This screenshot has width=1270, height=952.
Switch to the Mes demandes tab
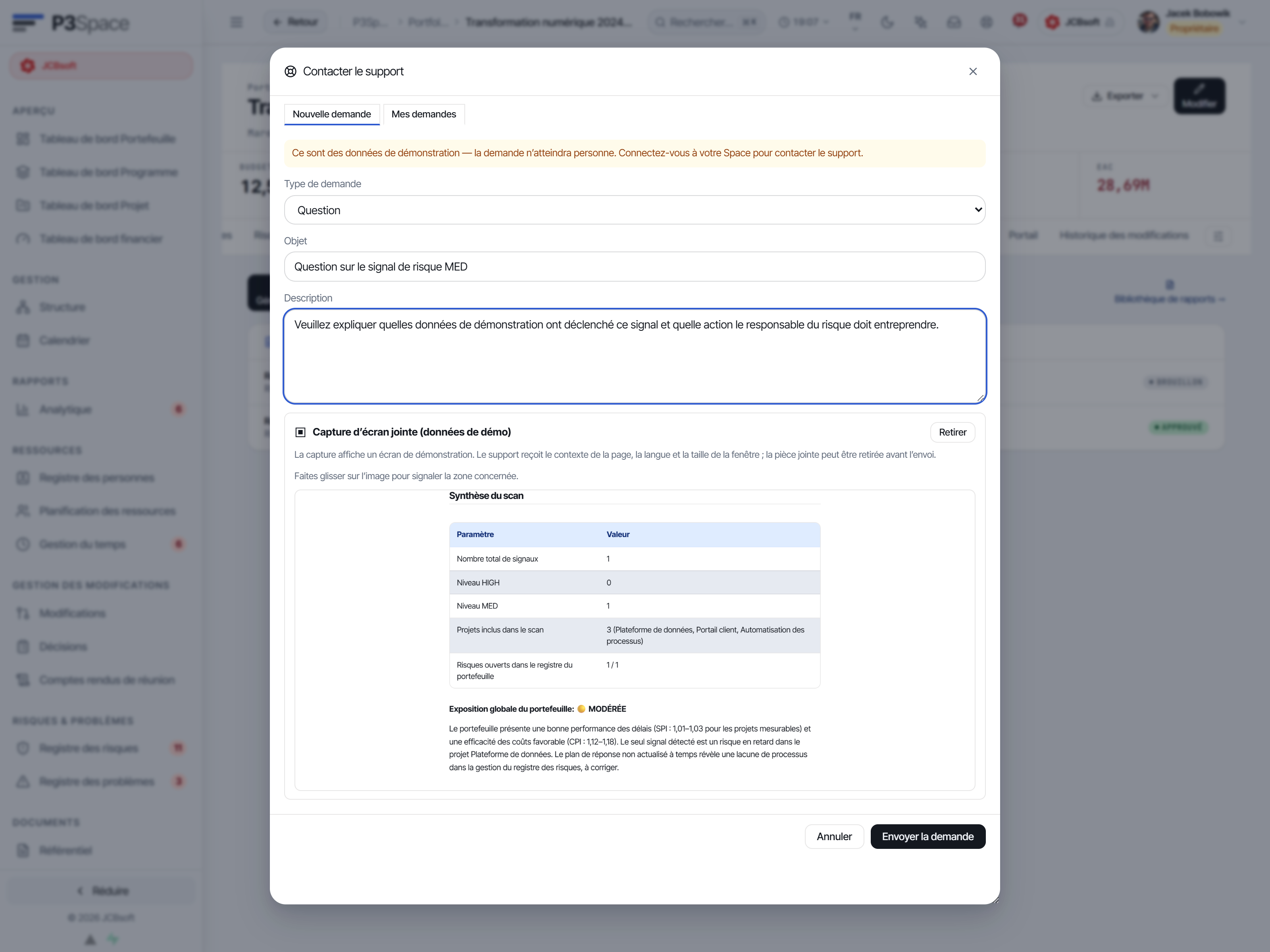(x=423, y=114)
